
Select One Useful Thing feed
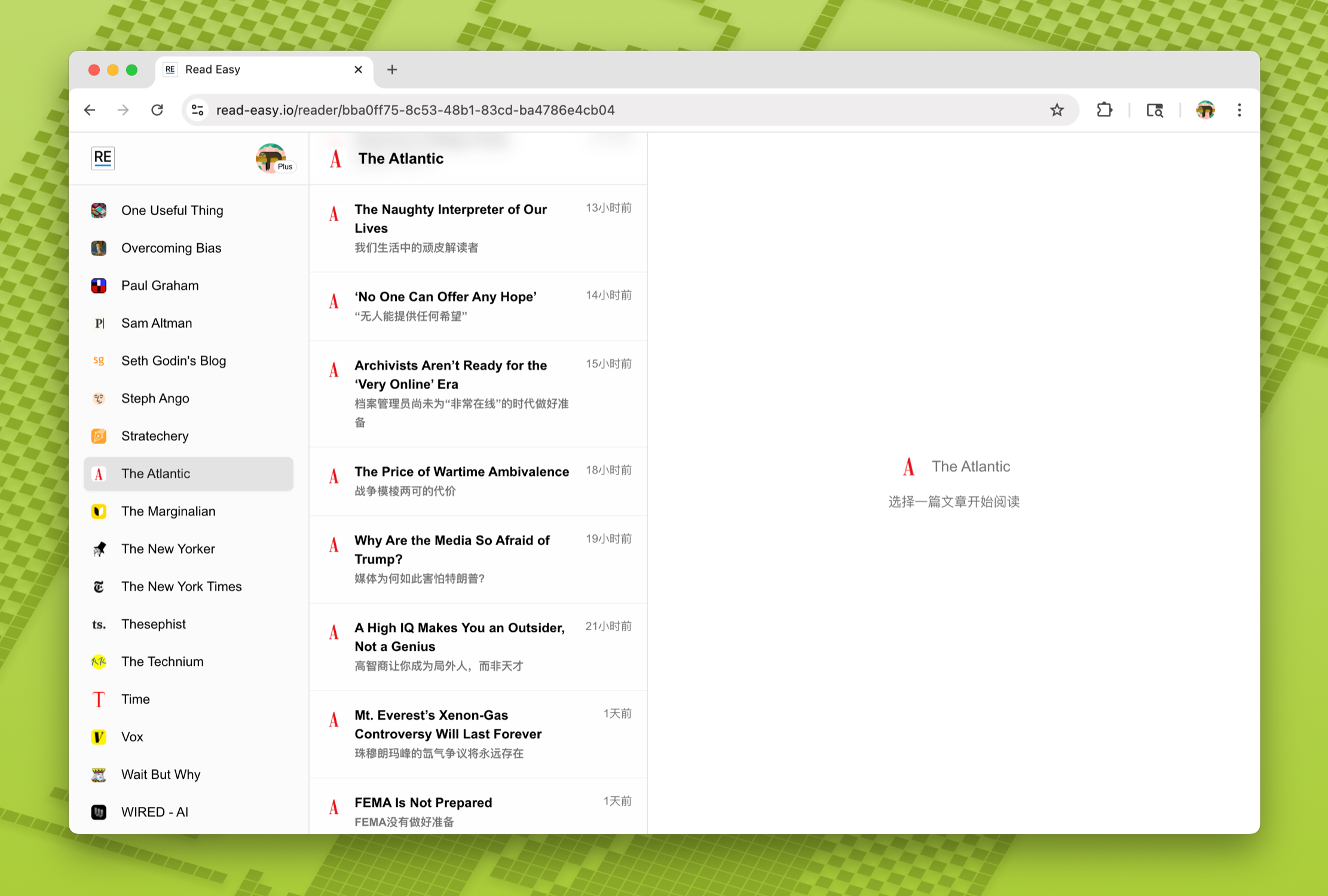tap(188, 210)
